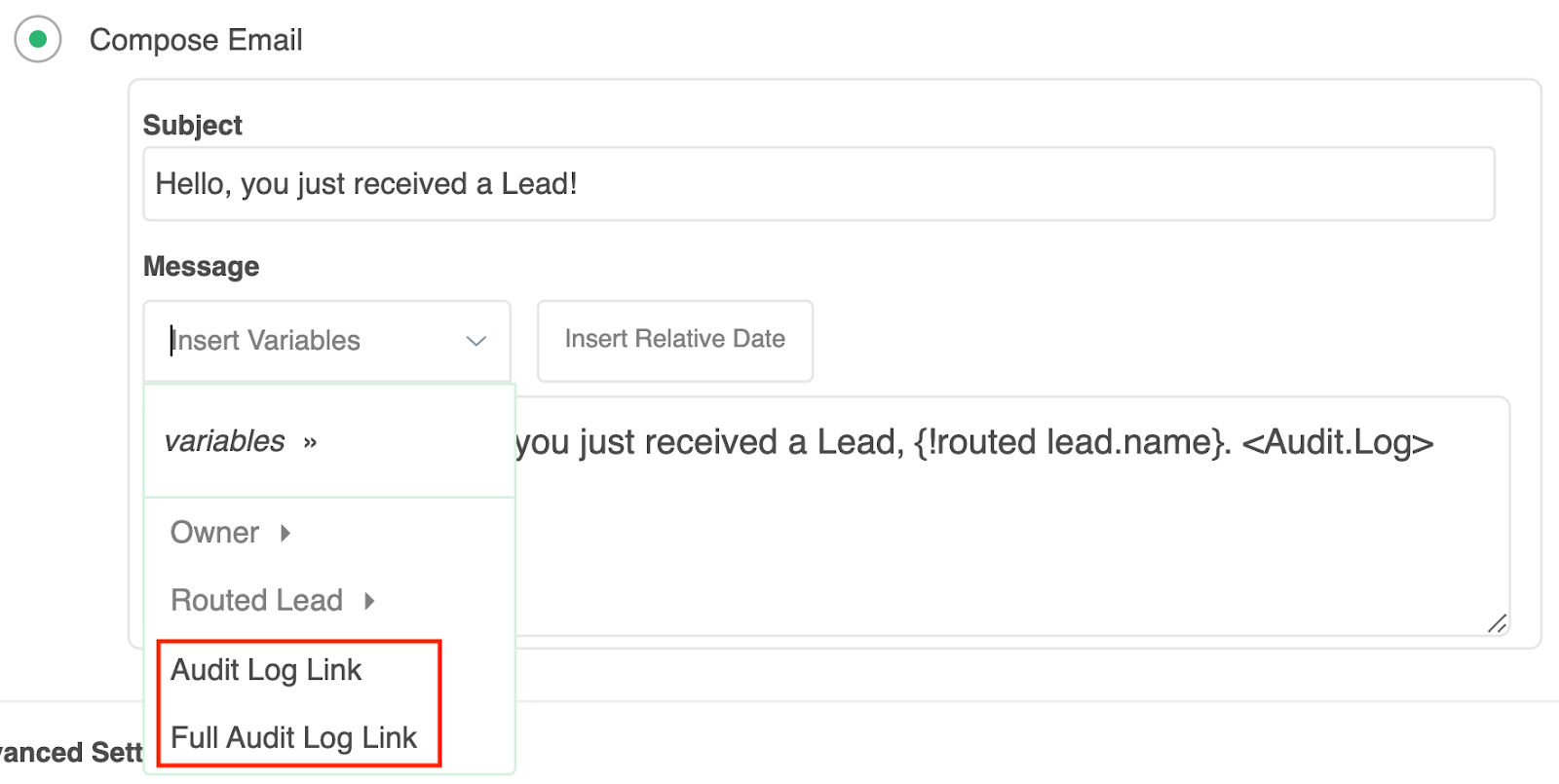This screenshot has width=1559, height=784.
Task: Insert the Full Audit Log Link variable
Action: point(293,737)
